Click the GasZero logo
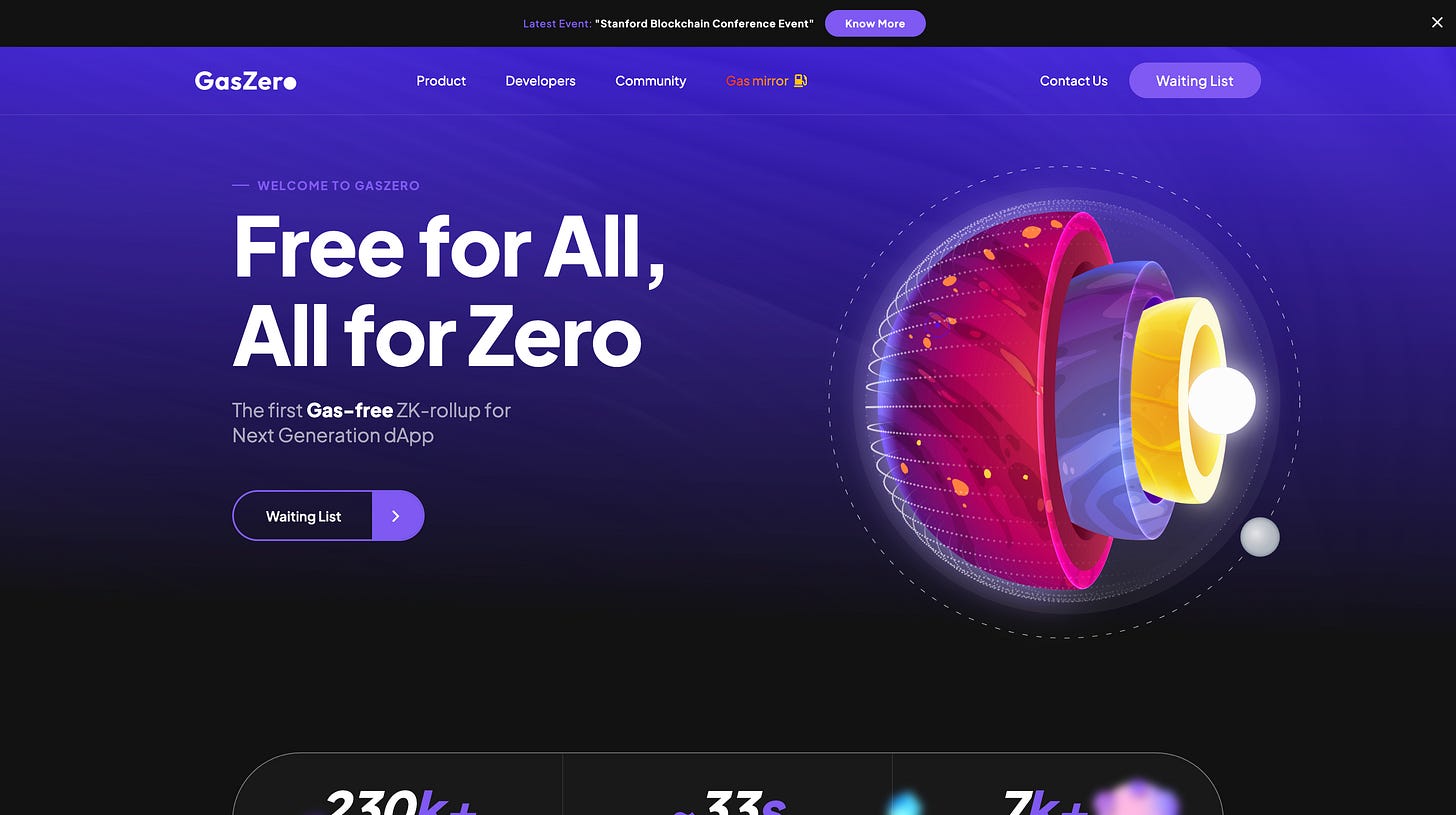 [x=245, y=81]
